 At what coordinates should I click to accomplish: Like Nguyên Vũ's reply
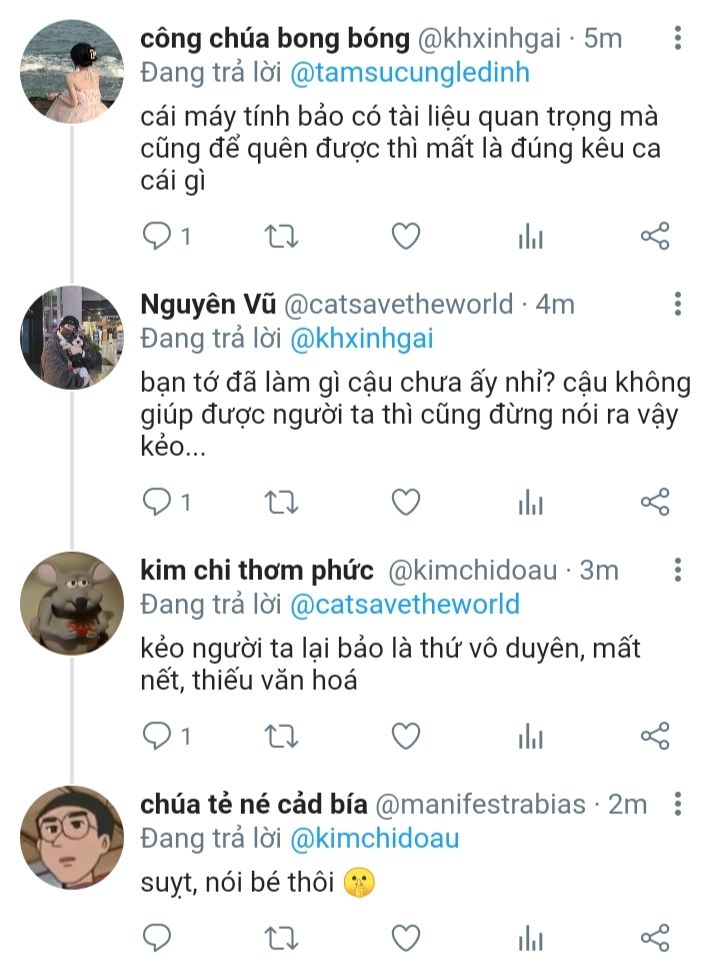(405, 501)
